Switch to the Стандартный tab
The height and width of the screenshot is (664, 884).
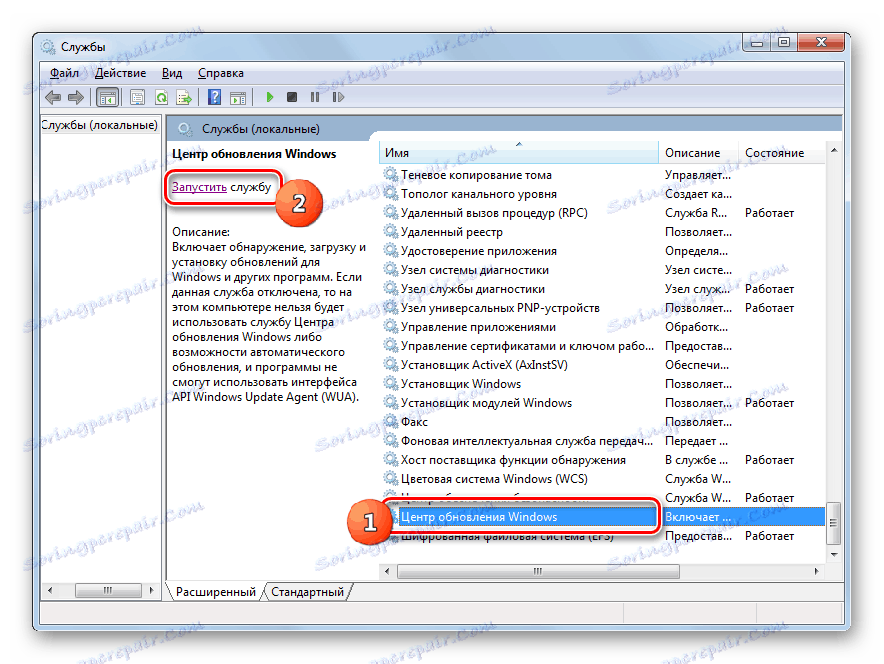(307, 592)
